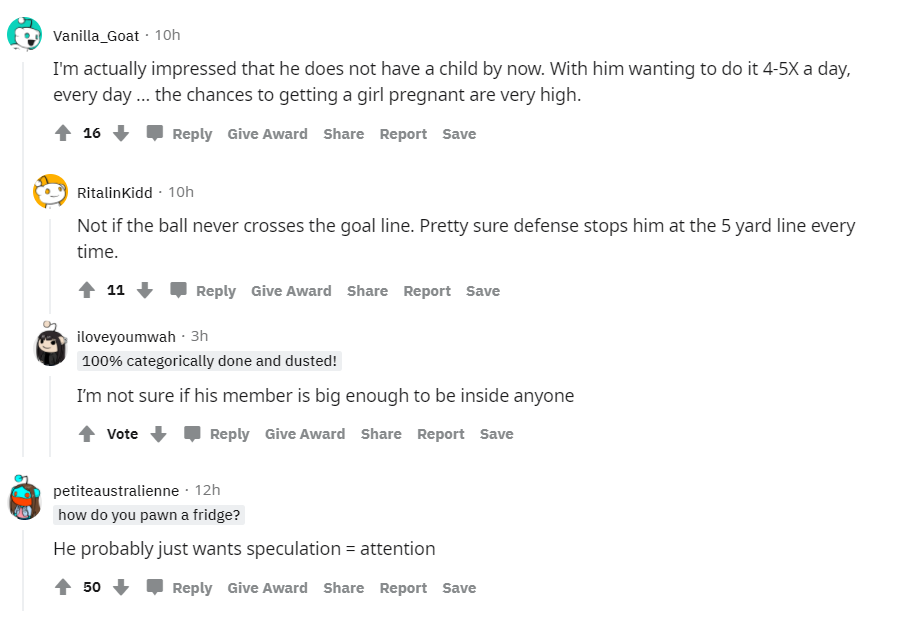Image resolution: width=907 pixels, height=633 pixels.
Task: Reply to Vanilla_Goat's comment
Action: [x=180, y=133]
